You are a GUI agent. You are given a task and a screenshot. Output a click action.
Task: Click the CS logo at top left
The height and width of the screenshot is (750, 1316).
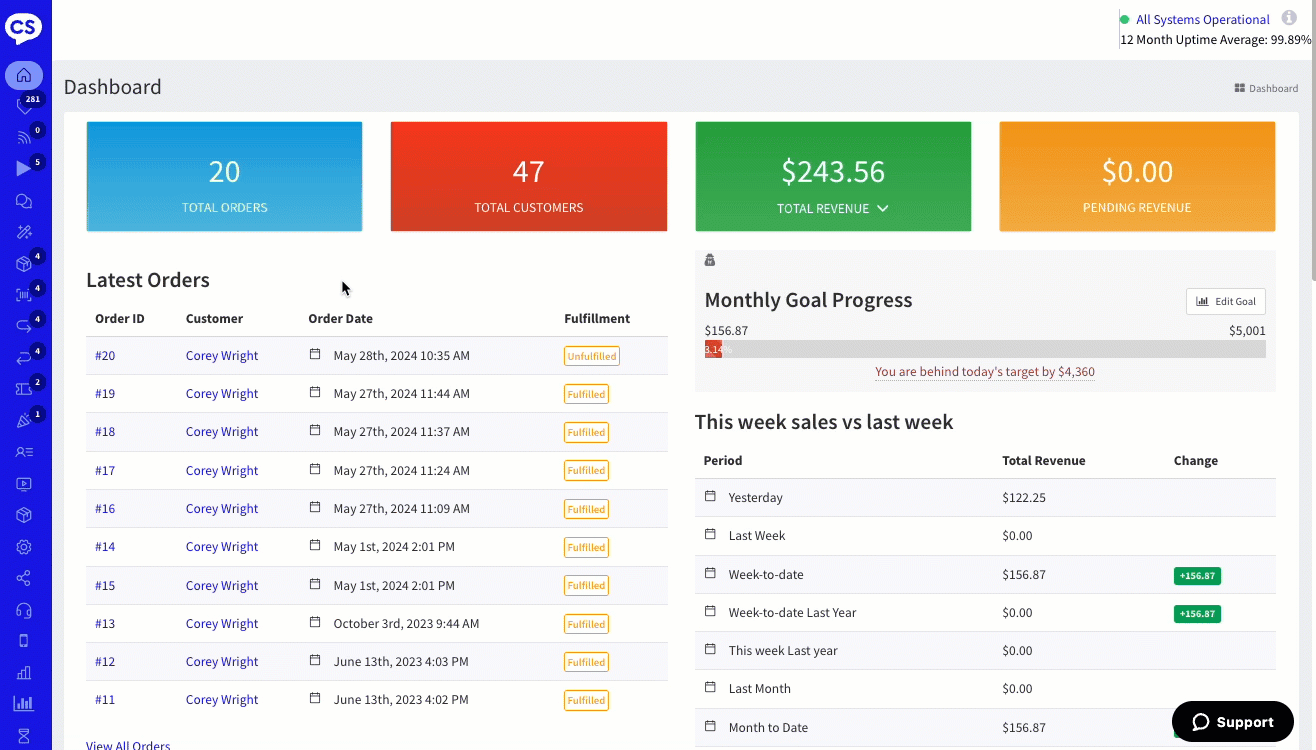24,27
